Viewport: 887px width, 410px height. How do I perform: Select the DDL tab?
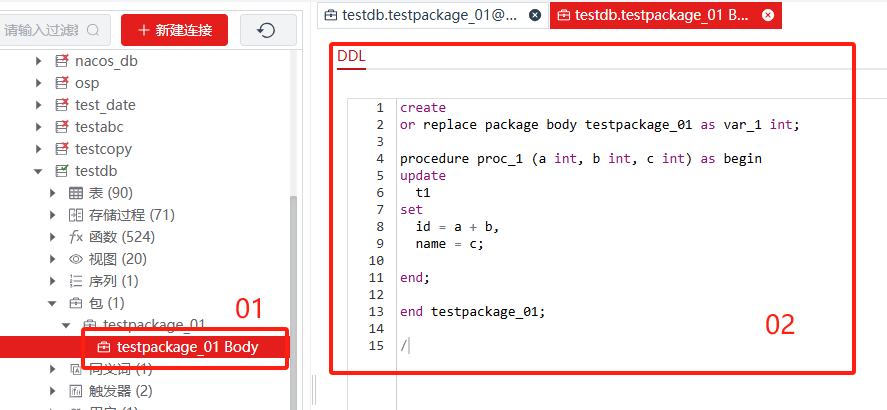point(351,56)
